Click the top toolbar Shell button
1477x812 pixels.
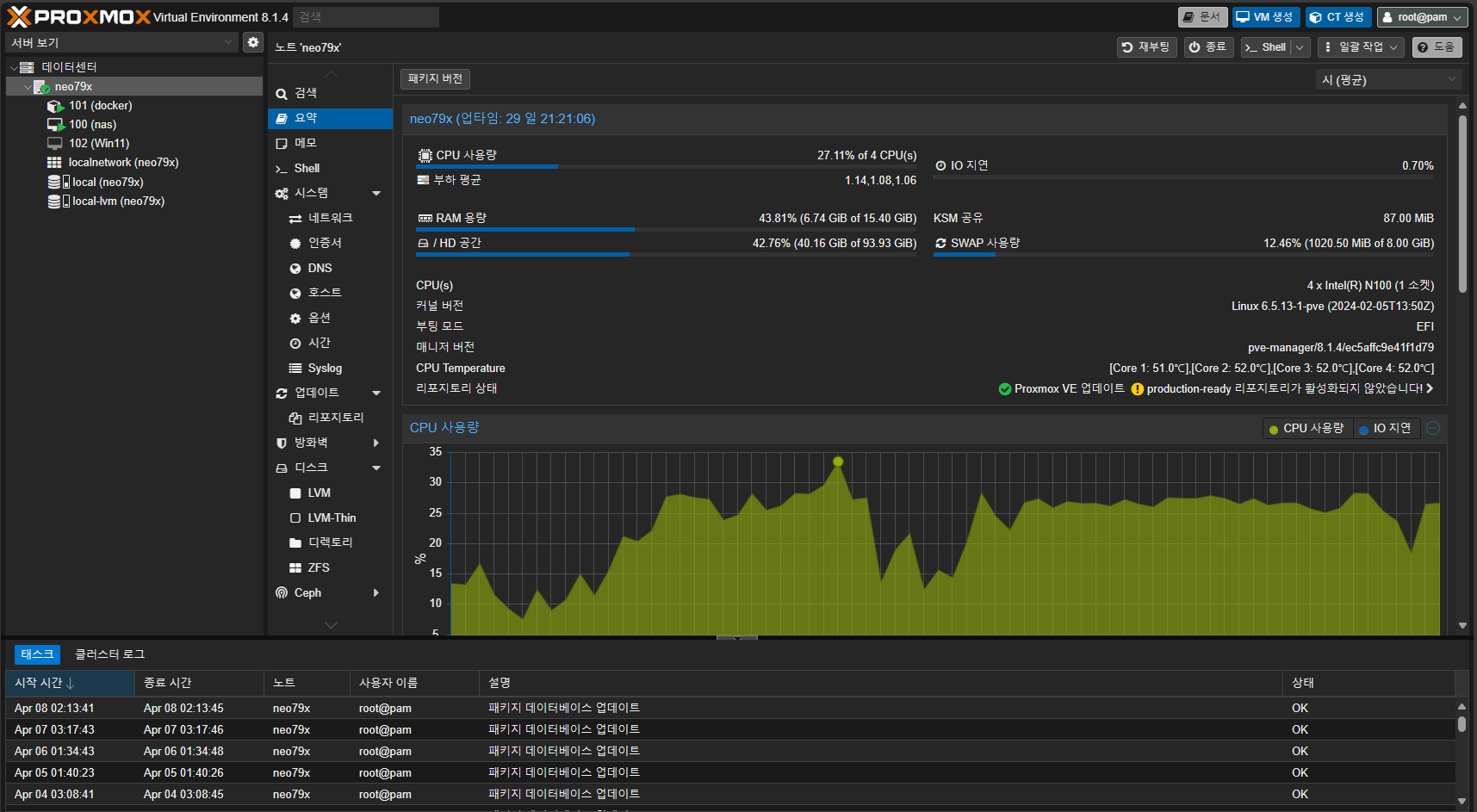pyautogui.click(x=1266, y=47)
